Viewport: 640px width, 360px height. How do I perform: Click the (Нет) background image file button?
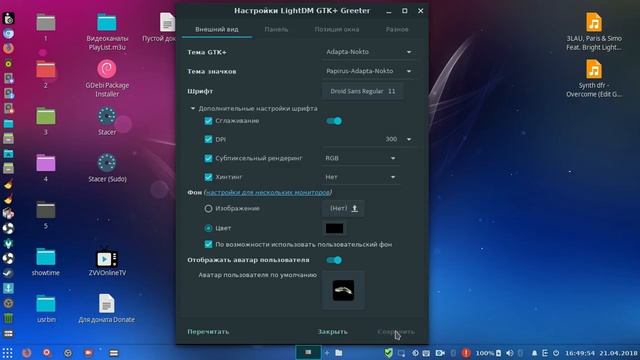(343, 209)
